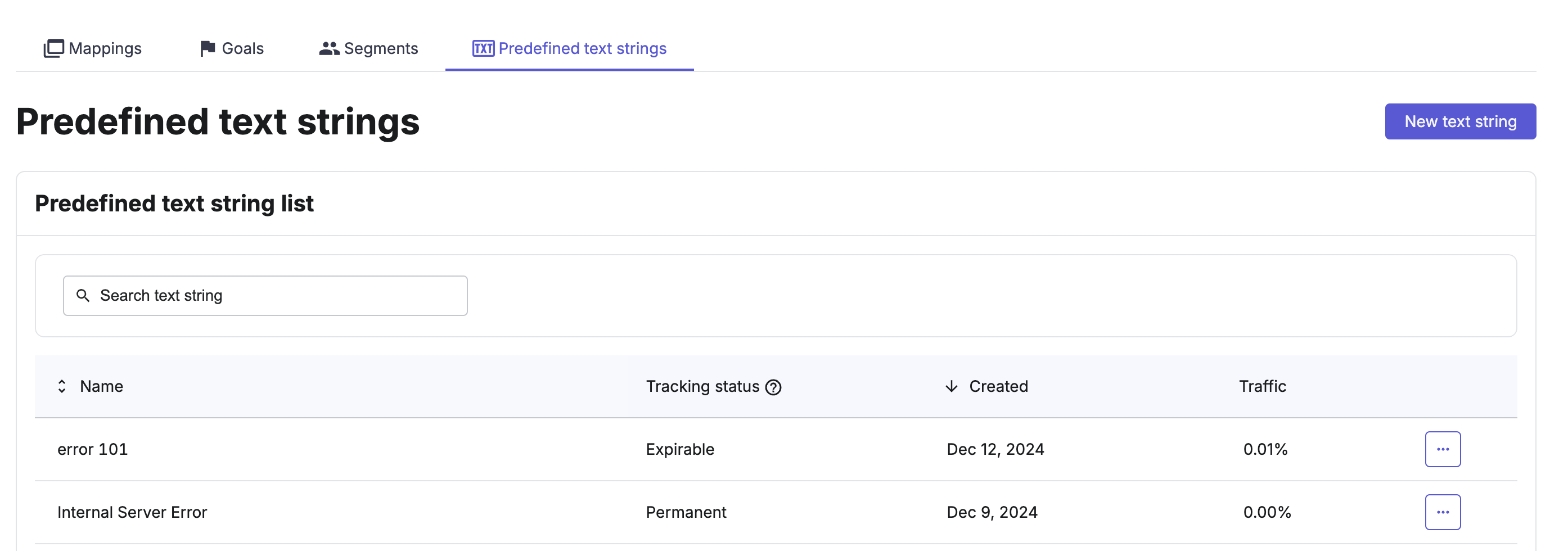Image resolution: width=1568 pixels, height=551 pixels.
Task: Sort the list by the Created header
Action: tap(998, 386)
